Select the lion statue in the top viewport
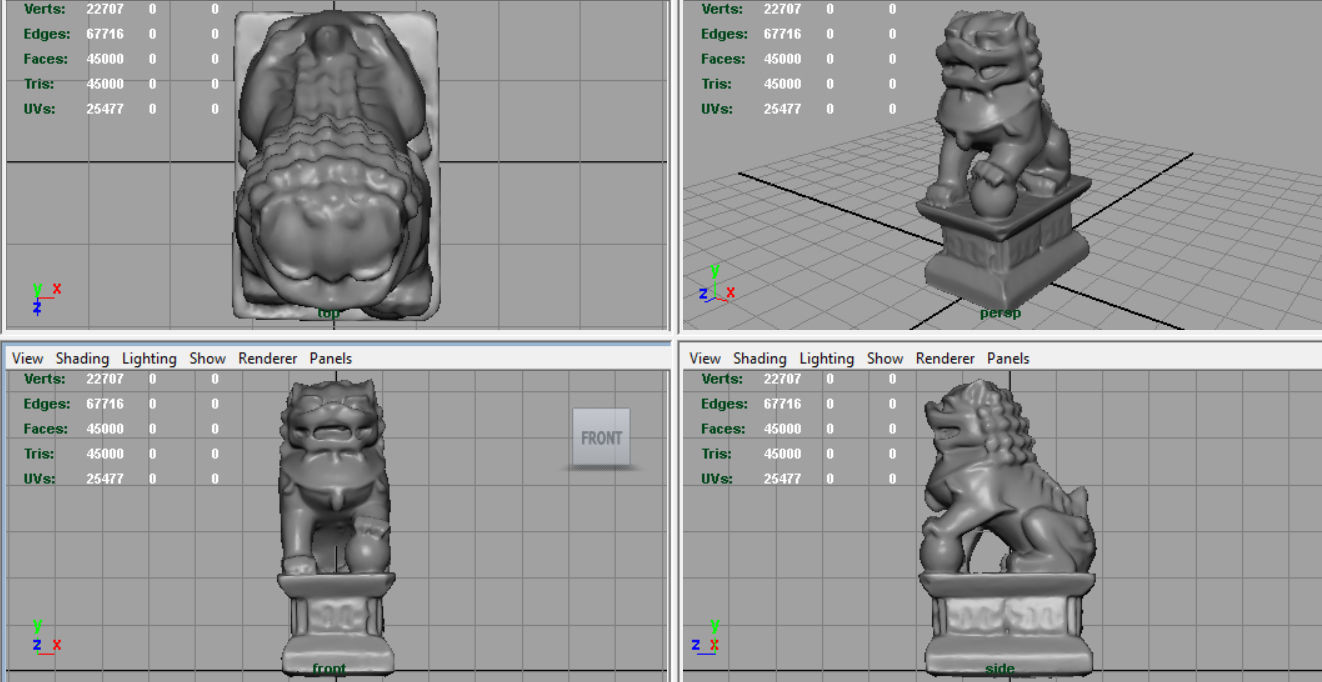This screenshot has width=1322, height=682. (x=335, y=165)
